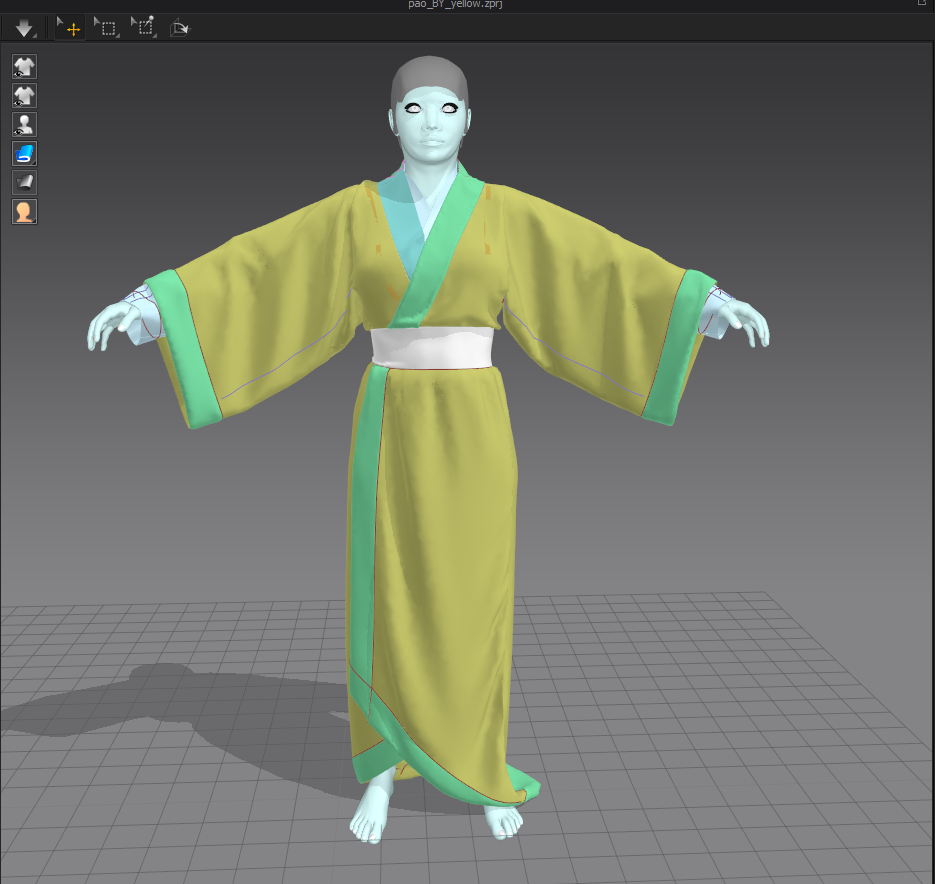
Task: Click the 3D cube rotate arrangement icon
Action: point(179,28)
